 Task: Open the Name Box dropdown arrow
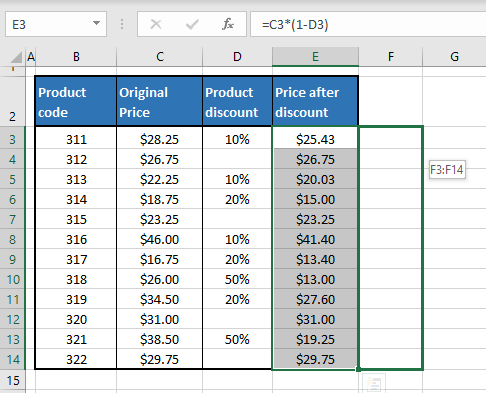point(96,23)
